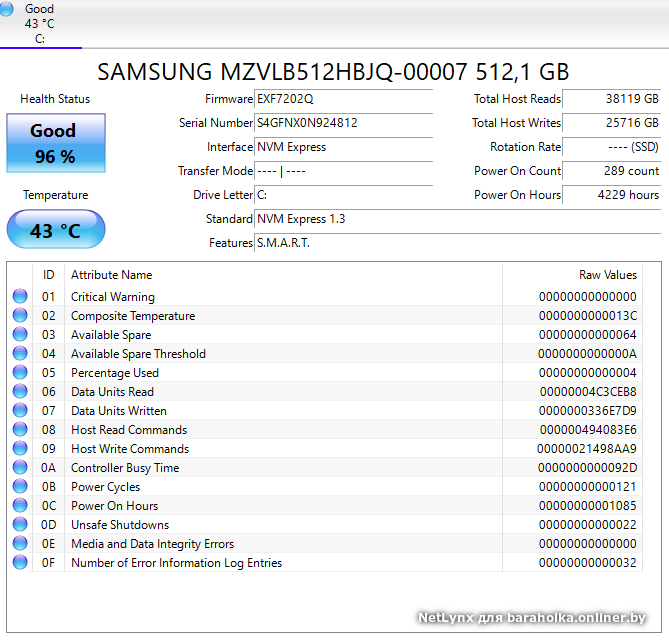Click the Total Host Reads value 38119 GB

point(611,99)
